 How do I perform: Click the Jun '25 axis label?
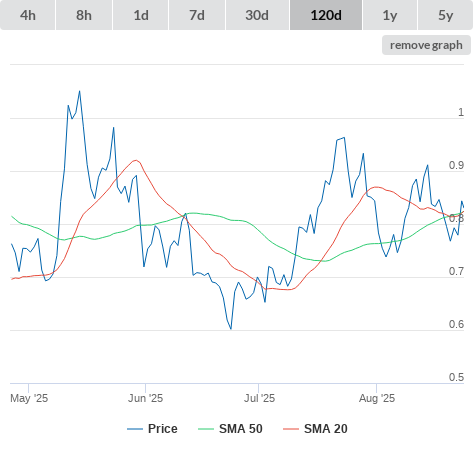(146, 398)
